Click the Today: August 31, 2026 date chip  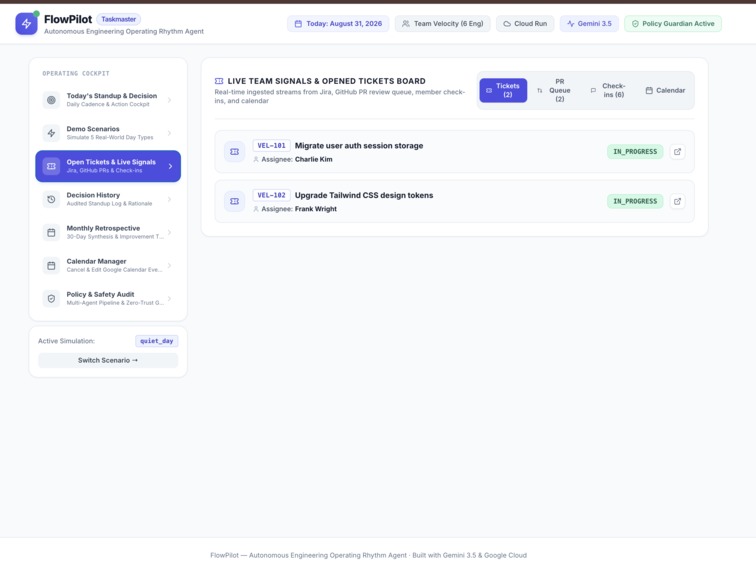[338, 24]
